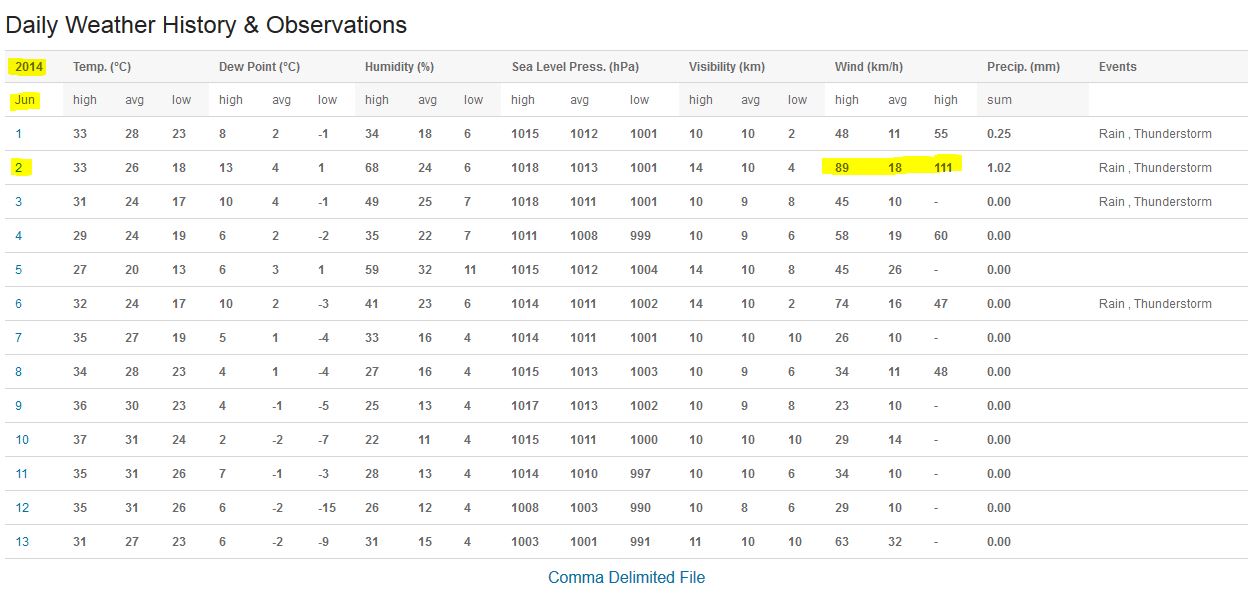
Task: Click the highlighted wind value 111
Action: coord(942,167)
